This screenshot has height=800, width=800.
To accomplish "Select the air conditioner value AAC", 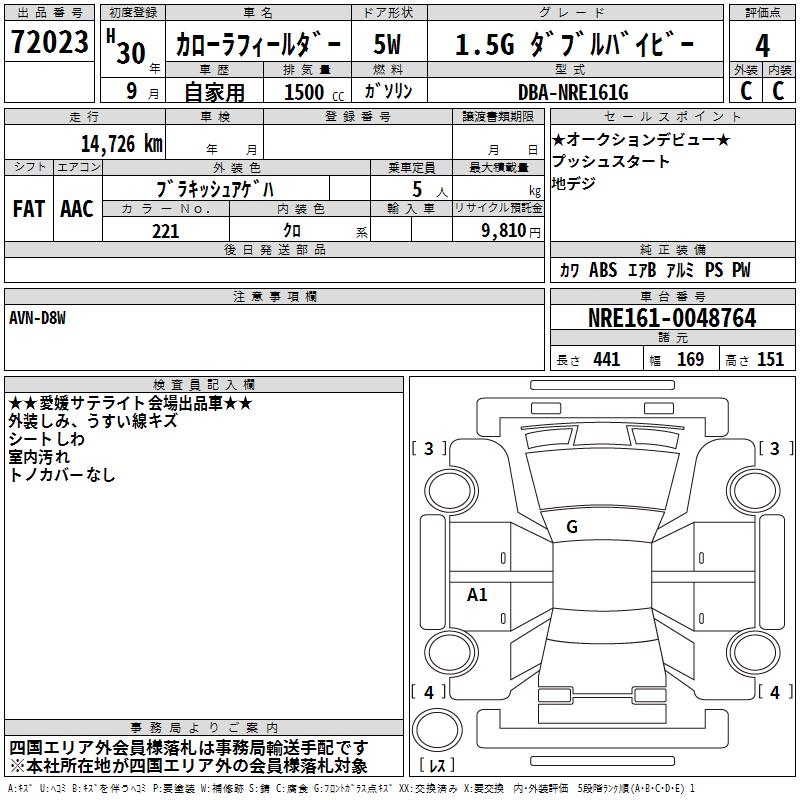I will point(77,209).
